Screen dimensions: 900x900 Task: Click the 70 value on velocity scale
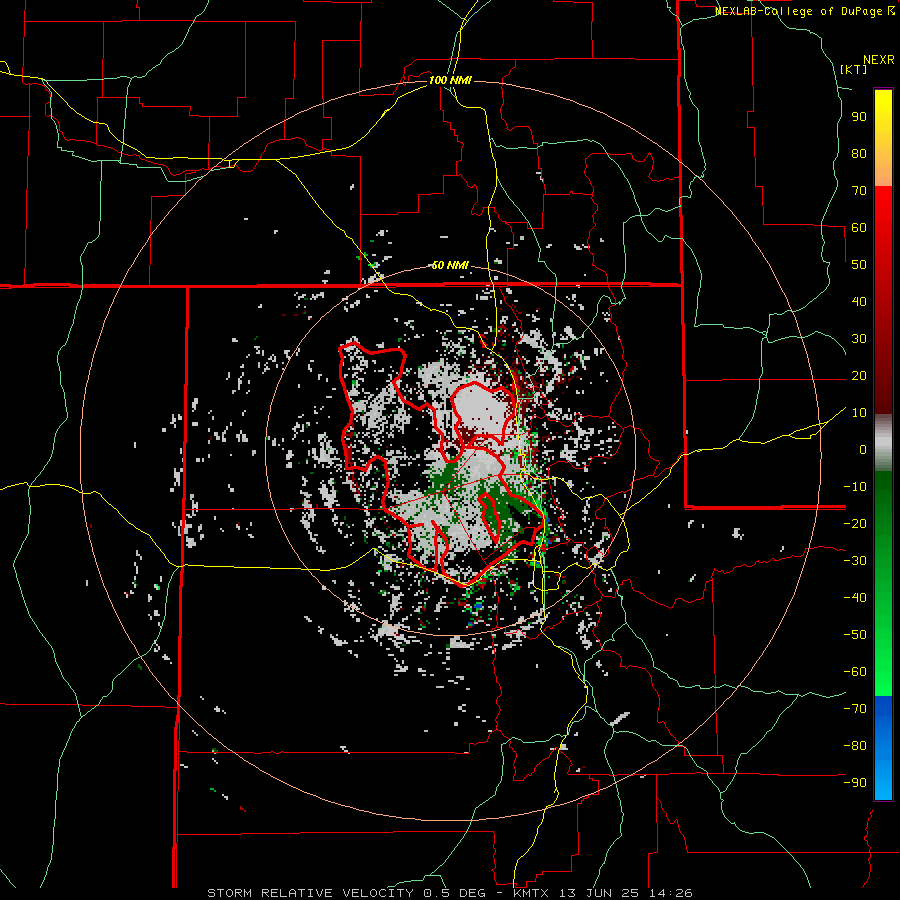859,191
